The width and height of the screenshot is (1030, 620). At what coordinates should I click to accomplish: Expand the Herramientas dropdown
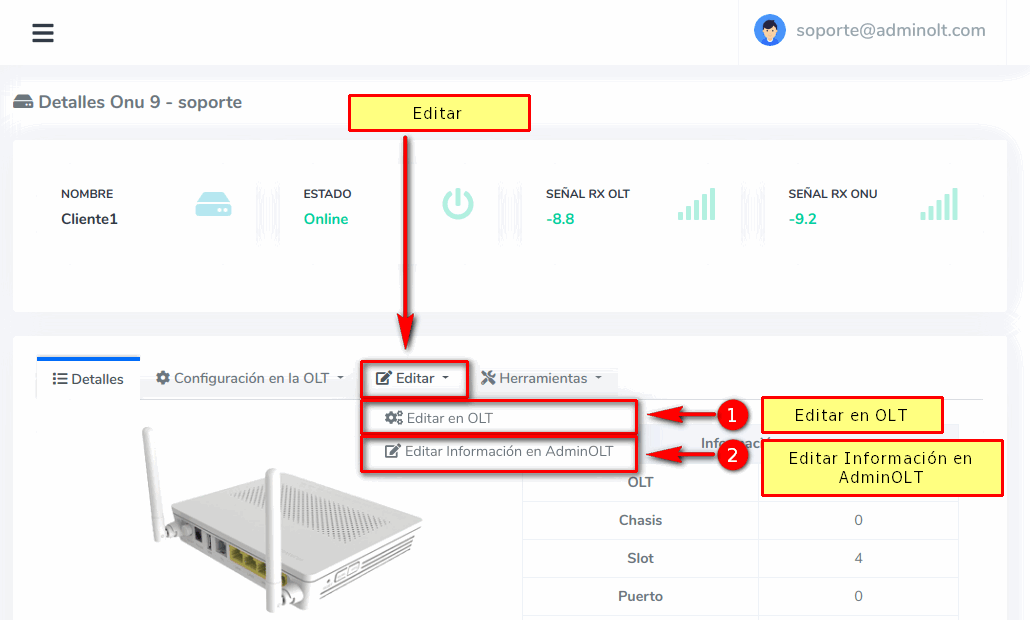tap(542, 378)
